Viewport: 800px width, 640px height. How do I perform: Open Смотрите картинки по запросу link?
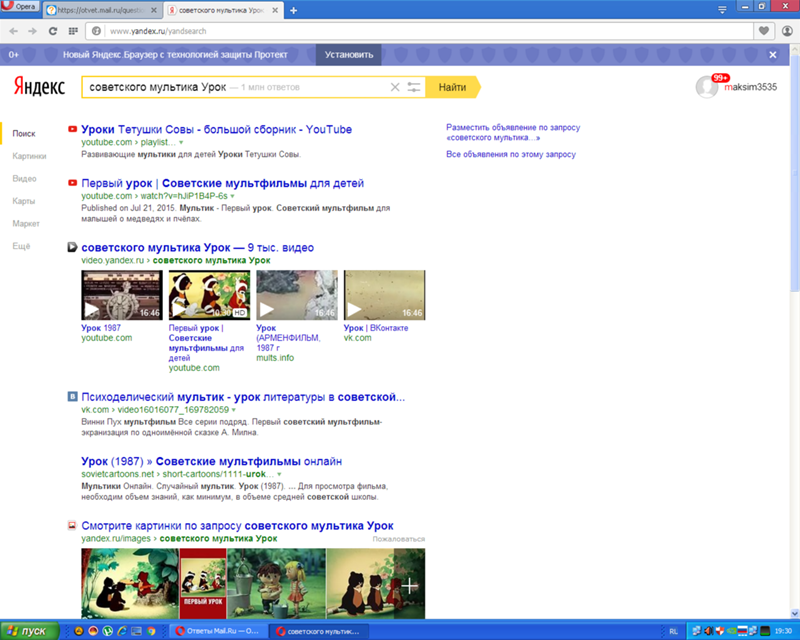(x=237, y=526)
